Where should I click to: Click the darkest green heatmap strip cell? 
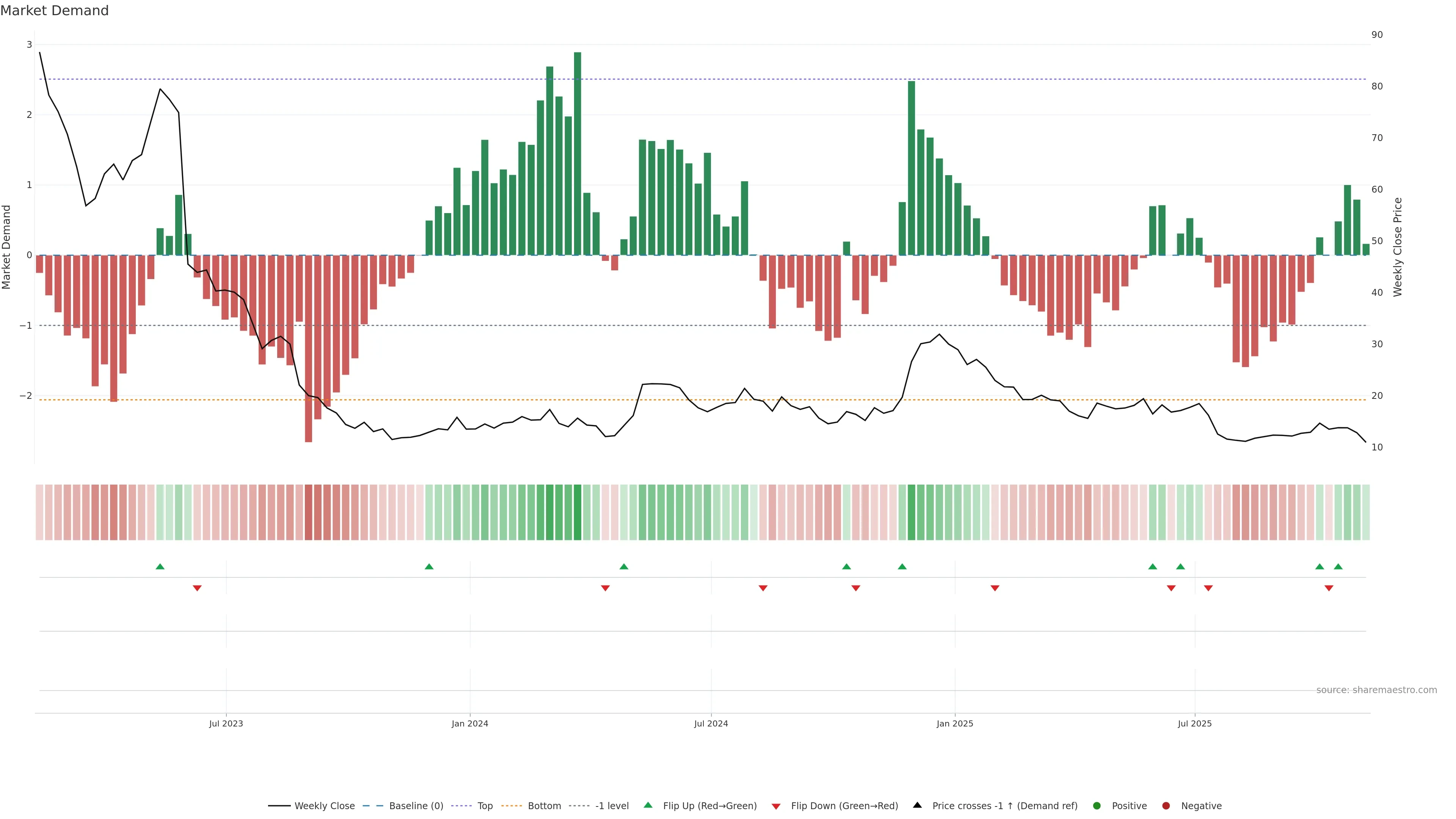(x=577, y=512)
